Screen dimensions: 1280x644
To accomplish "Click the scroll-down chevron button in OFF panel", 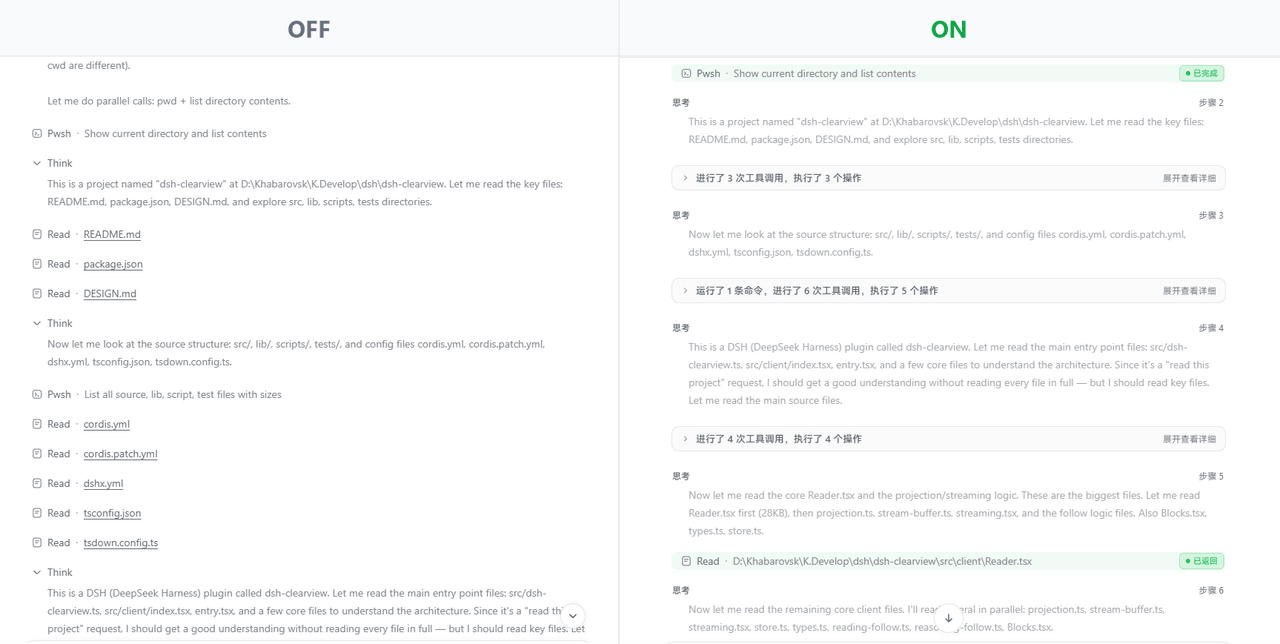I will [572, 616].
